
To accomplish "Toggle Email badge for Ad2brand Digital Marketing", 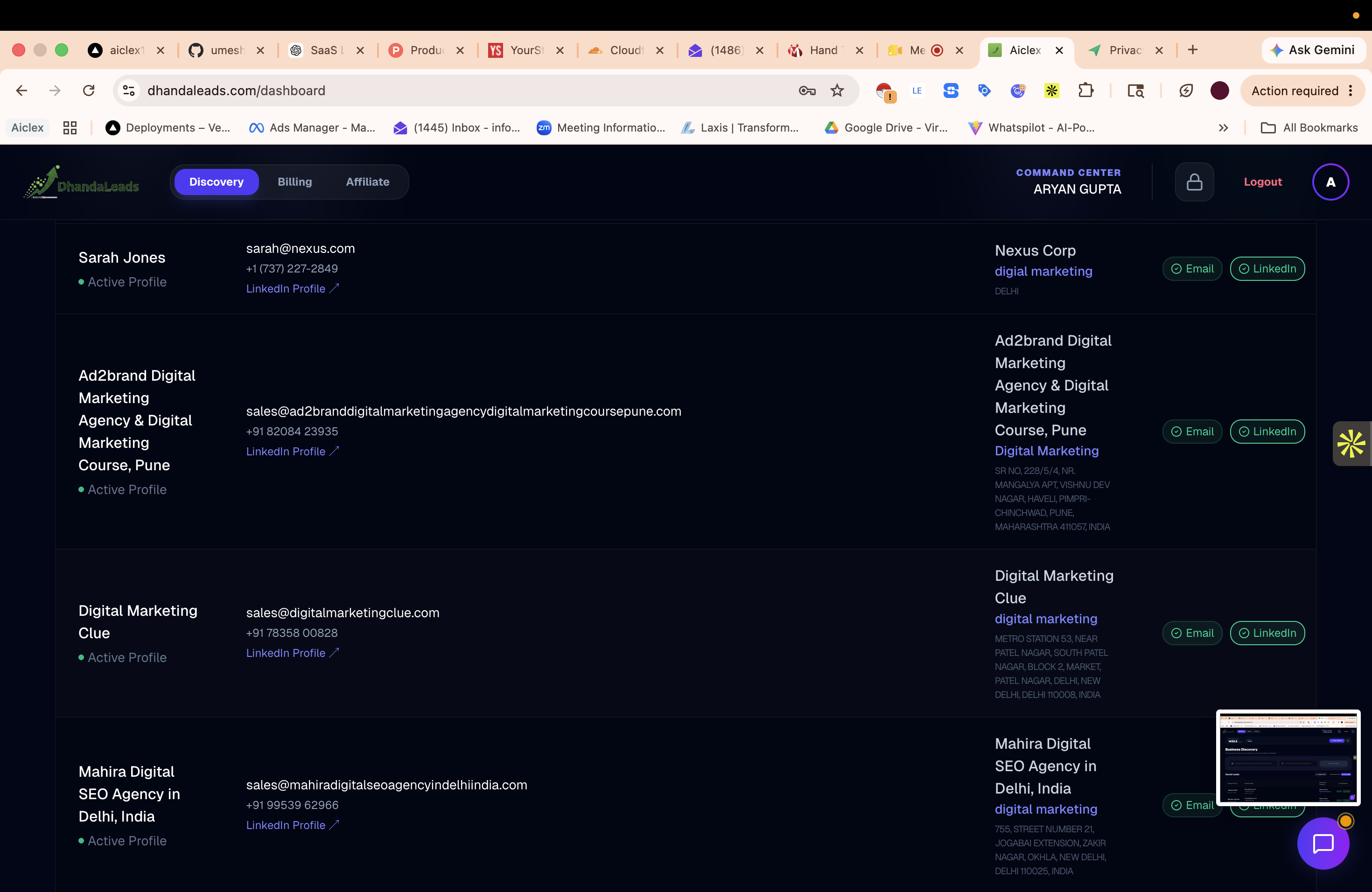I will [1192, 432].
